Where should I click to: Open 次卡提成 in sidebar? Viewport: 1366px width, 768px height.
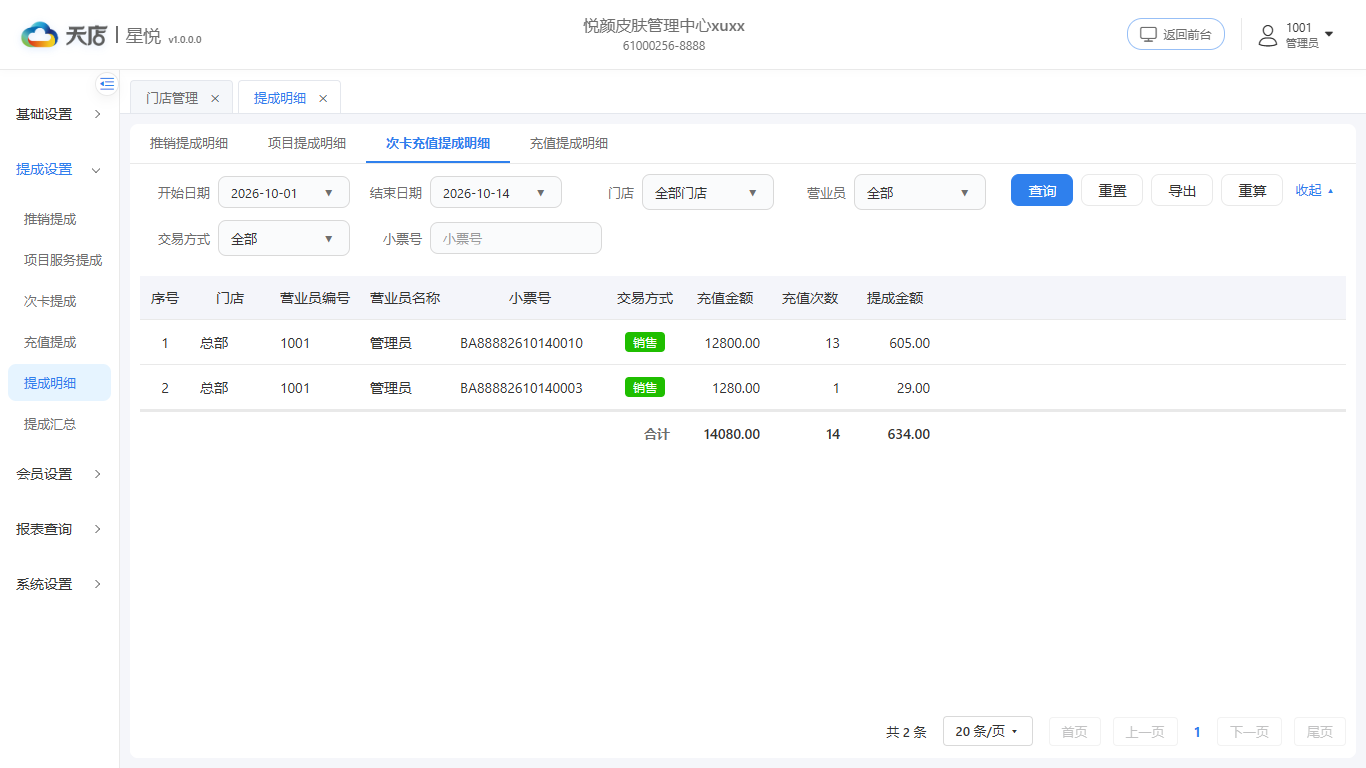[x=50, y=301]
